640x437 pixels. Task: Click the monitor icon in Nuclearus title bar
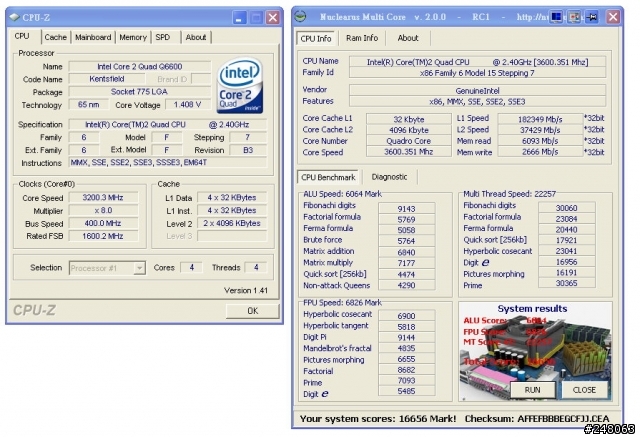[556, 17]
